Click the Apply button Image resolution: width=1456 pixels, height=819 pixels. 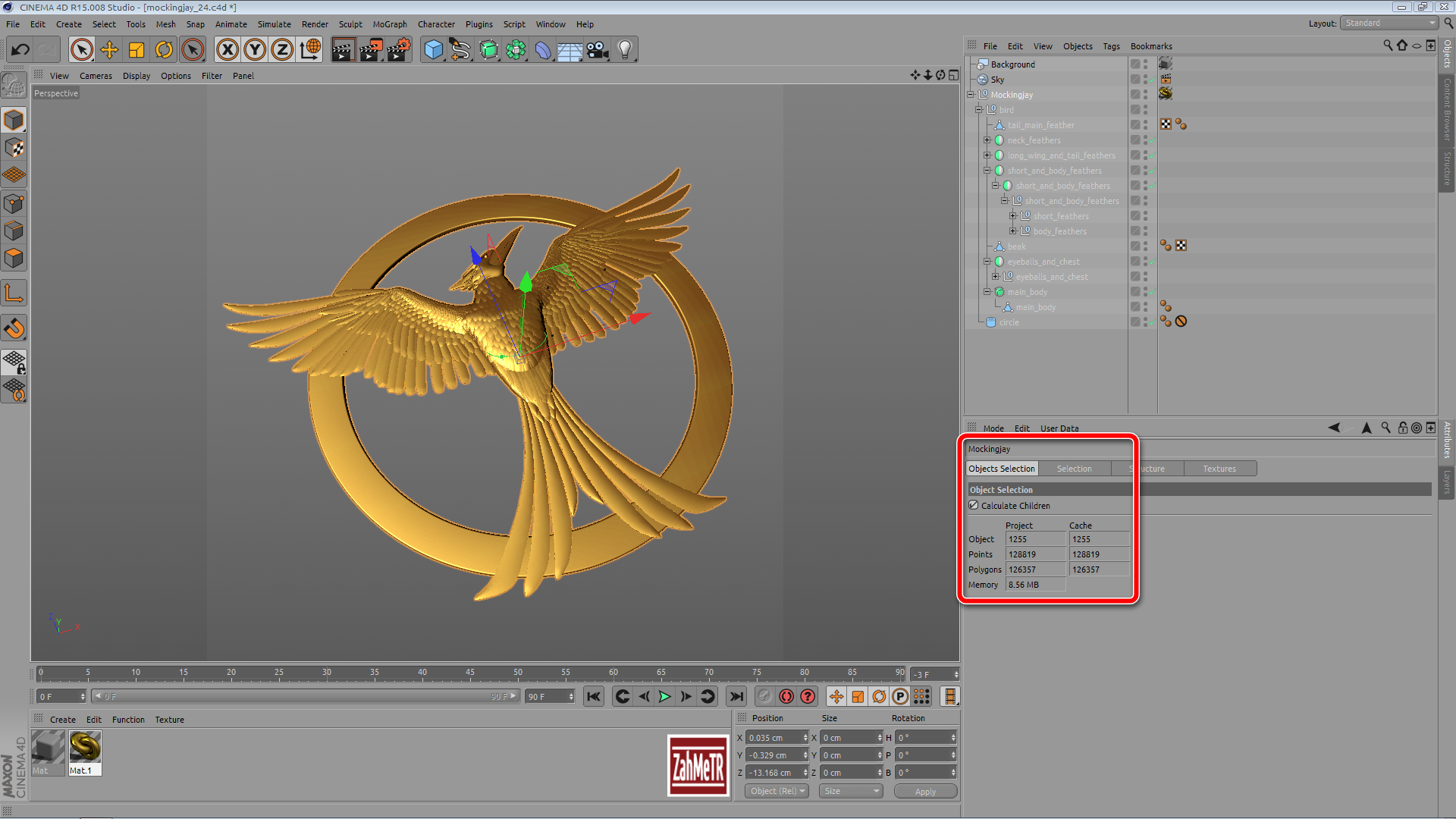coord(925,791)
